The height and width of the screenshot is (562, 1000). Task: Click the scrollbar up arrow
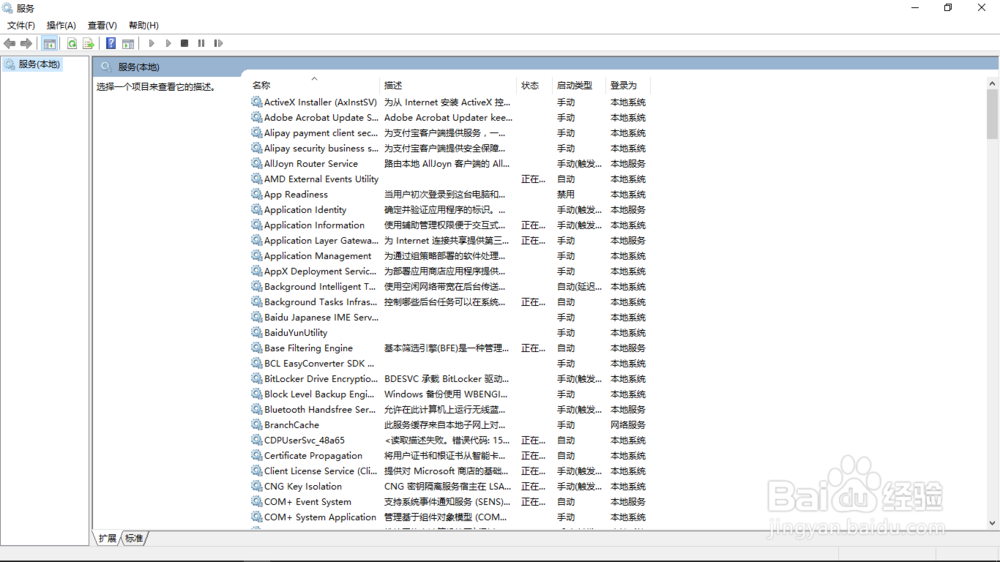[x=992, y=84]
